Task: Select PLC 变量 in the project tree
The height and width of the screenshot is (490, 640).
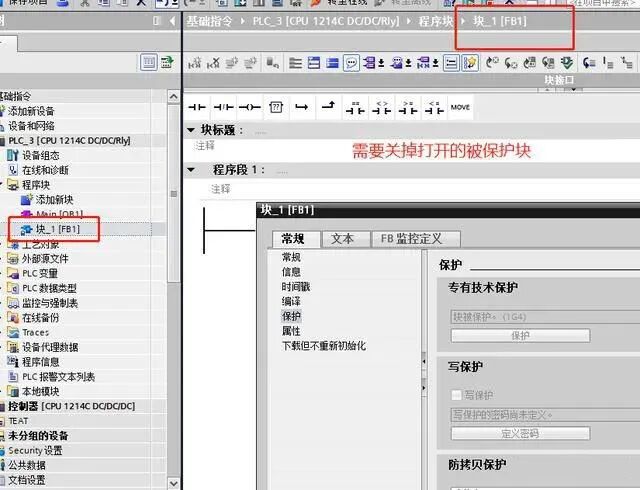Action: click(x=40, y=273)
